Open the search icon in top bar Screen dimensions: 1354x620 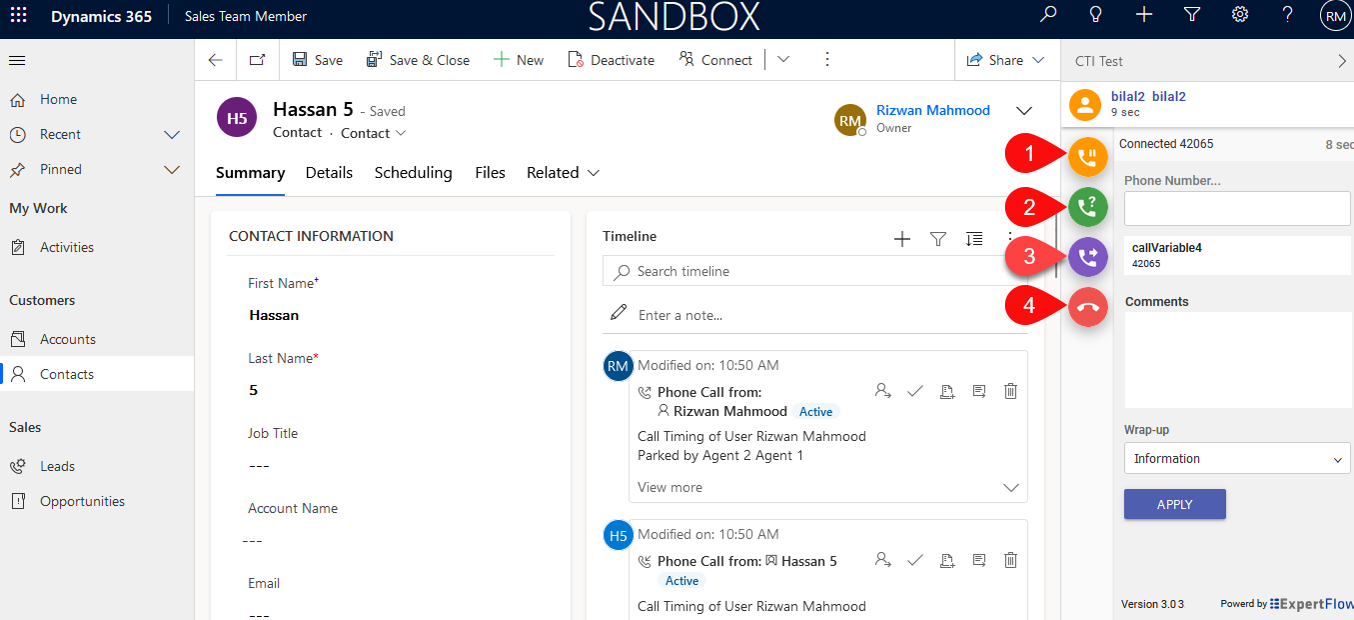point(1048,15)
